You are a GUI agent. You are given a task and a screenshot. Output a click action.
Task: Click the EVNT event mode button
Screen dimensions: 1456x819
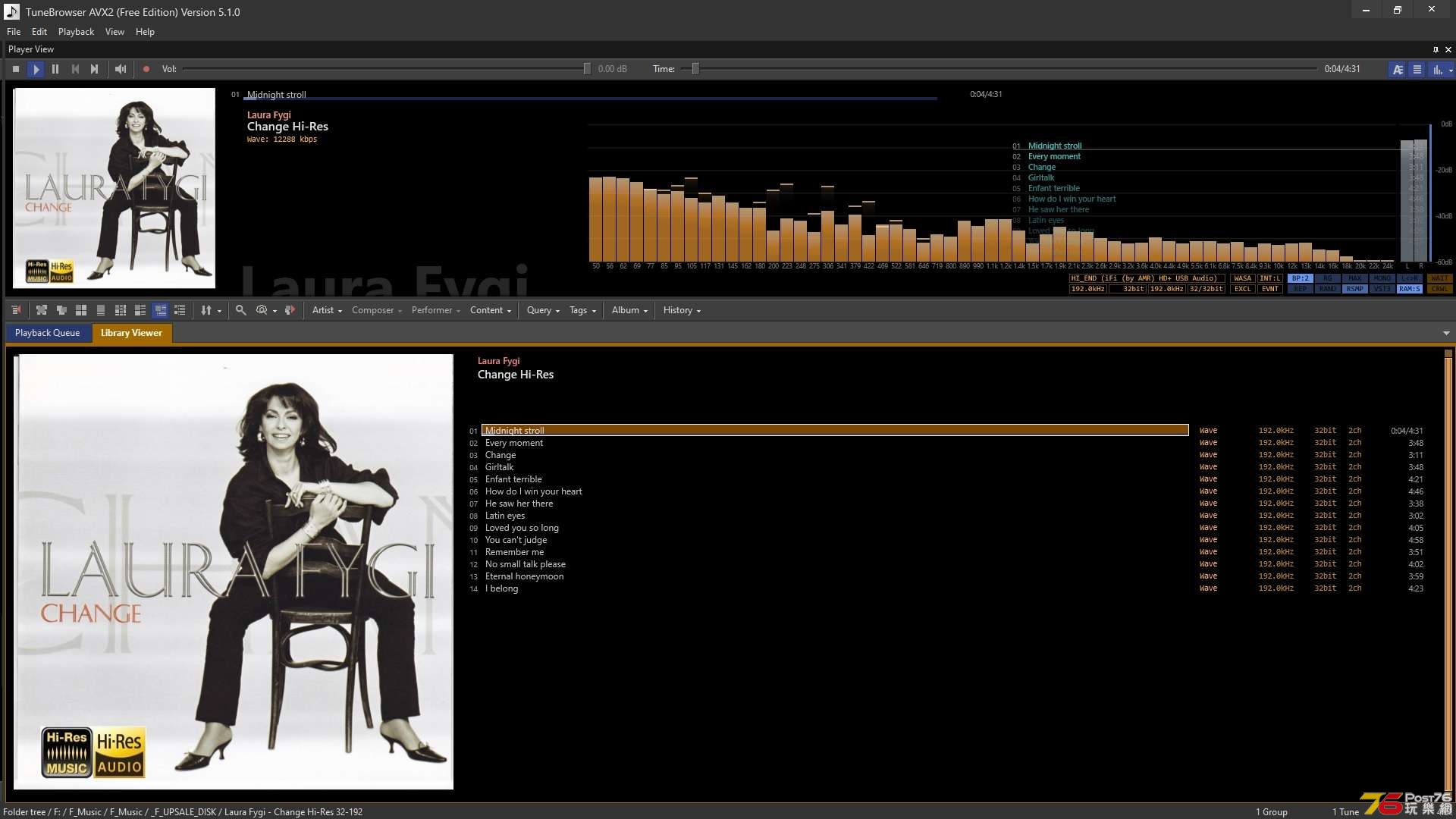[x=1270, y=289]
